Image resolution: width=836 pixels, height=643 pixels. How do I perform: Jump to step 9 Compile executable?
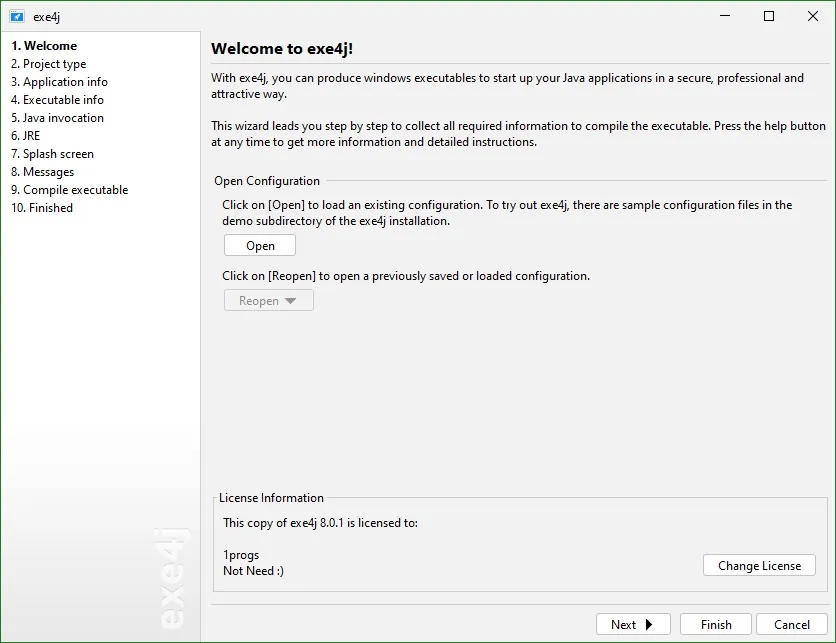tap(69, 190)
